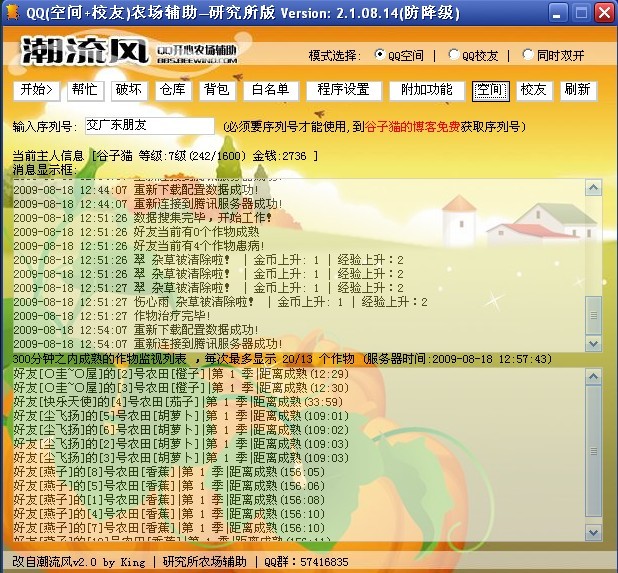Select row 燕子 [7]号农田[香蕉]
Screen dimensions: 618x573
tap(169, 528)
